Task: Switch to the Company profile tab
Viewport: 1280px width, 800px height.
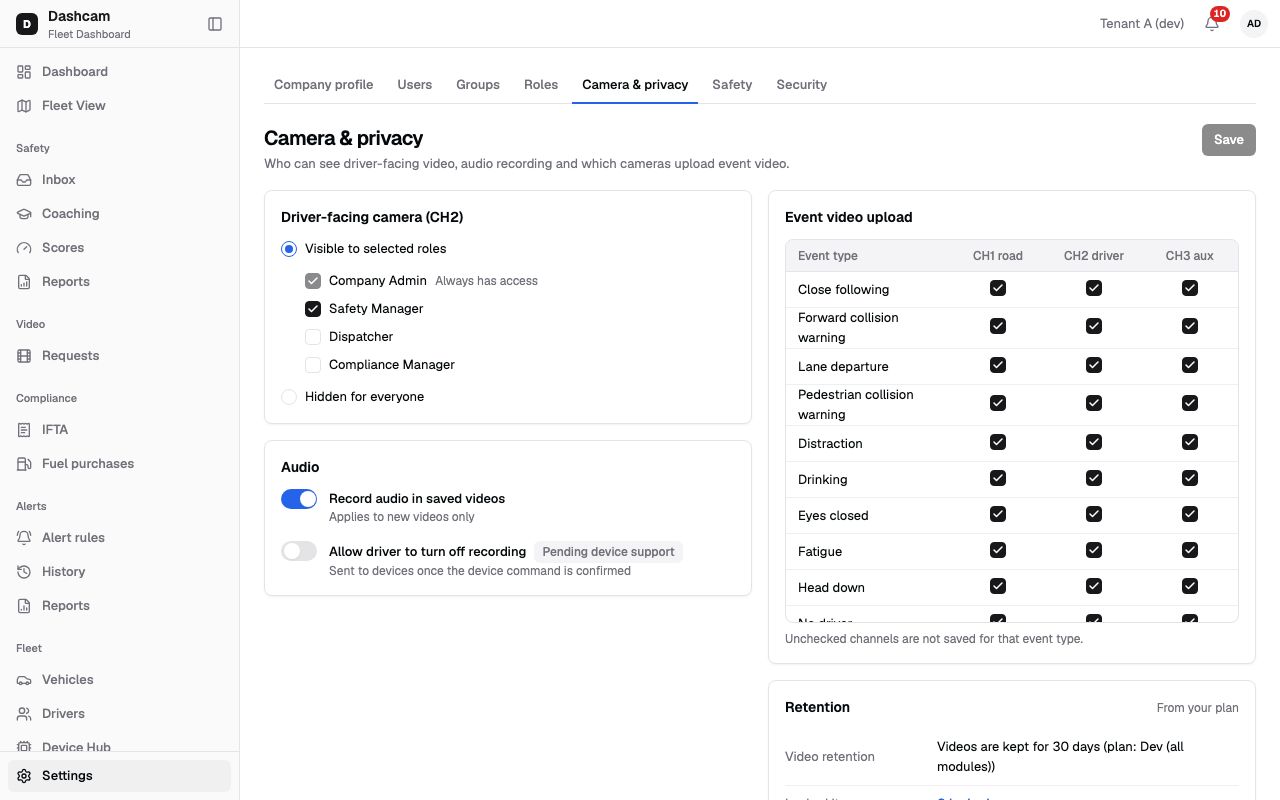Action: pyautogui.click(x=324, y=85)
